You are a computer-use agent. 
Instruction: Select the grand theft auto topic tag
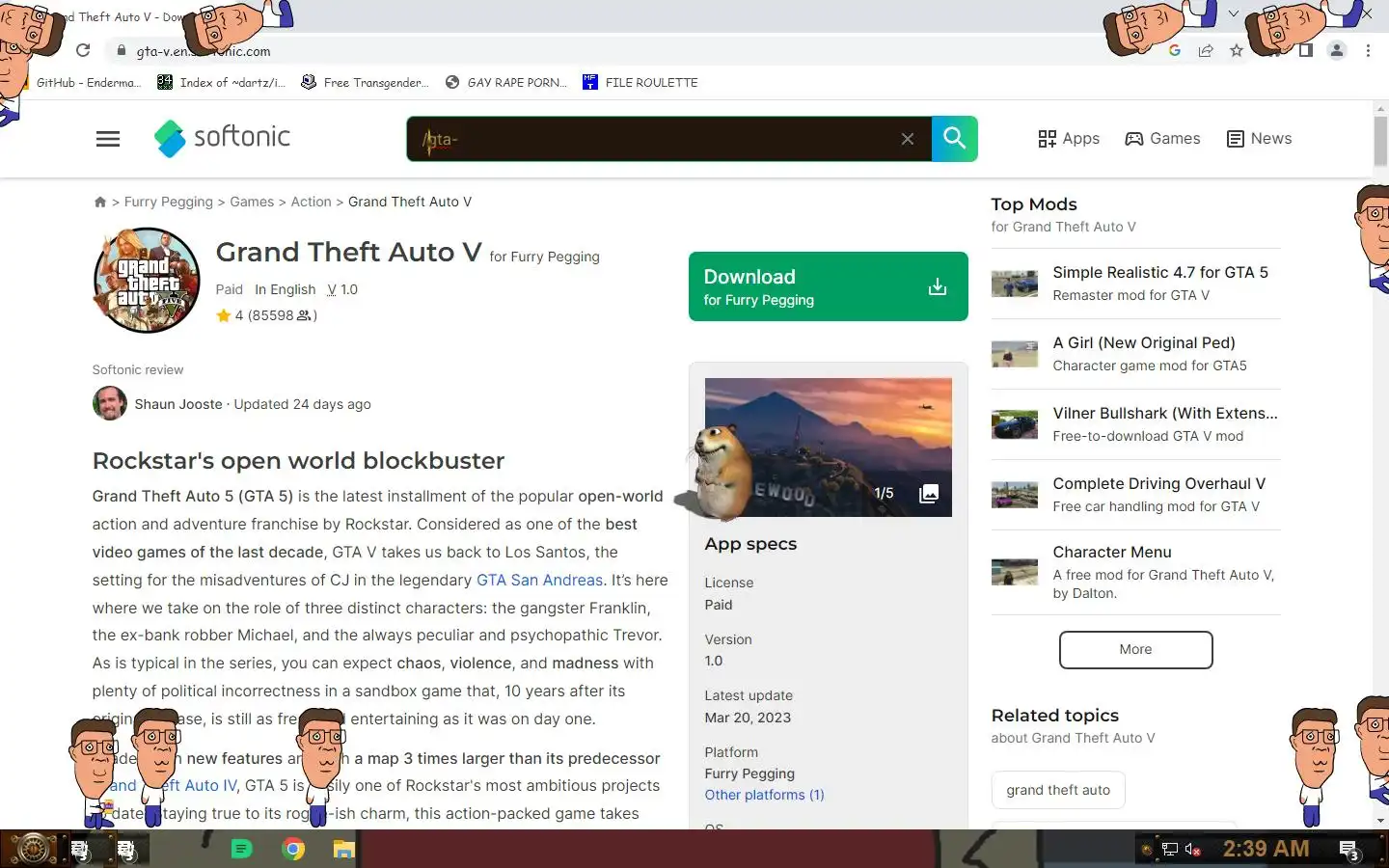pyautogui.click(x=1058, y=790)
